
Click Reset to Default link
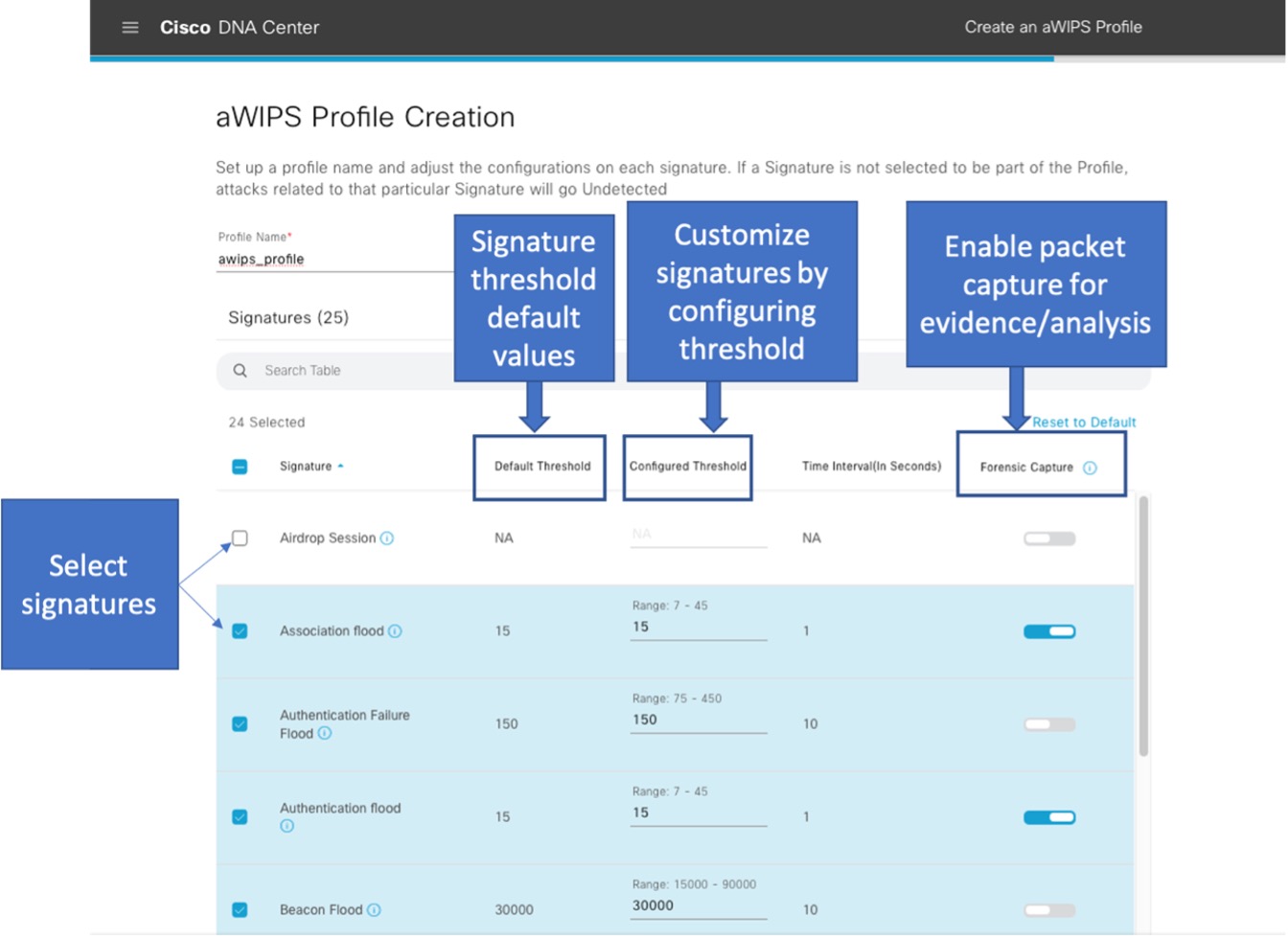[x=1084, y=423]
